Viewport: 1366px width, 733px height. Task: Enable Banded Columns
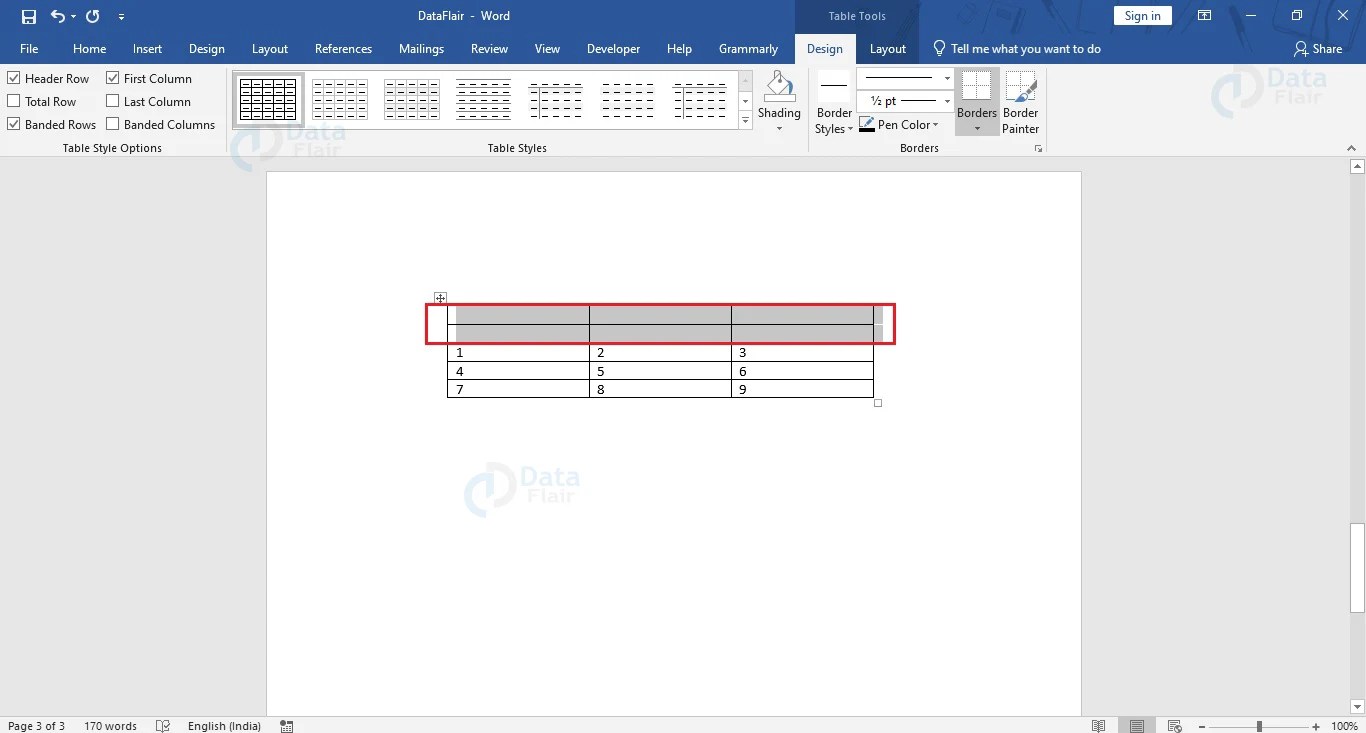point(112,124)
